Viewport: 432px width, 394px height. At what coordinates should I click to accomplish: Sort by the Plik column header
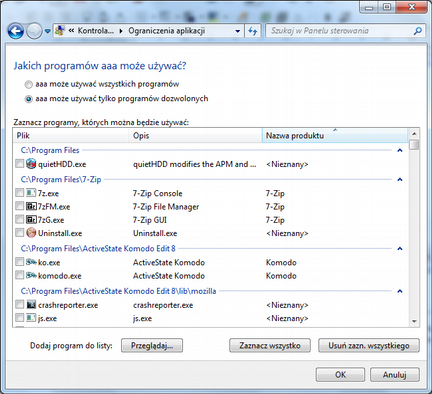pyautogui.click(x=71, y=136)
